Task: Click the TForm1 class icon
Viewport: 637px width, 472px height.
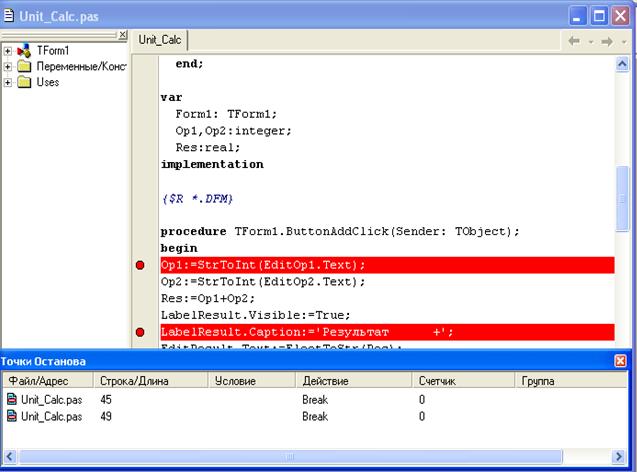Action: [24, 51]
